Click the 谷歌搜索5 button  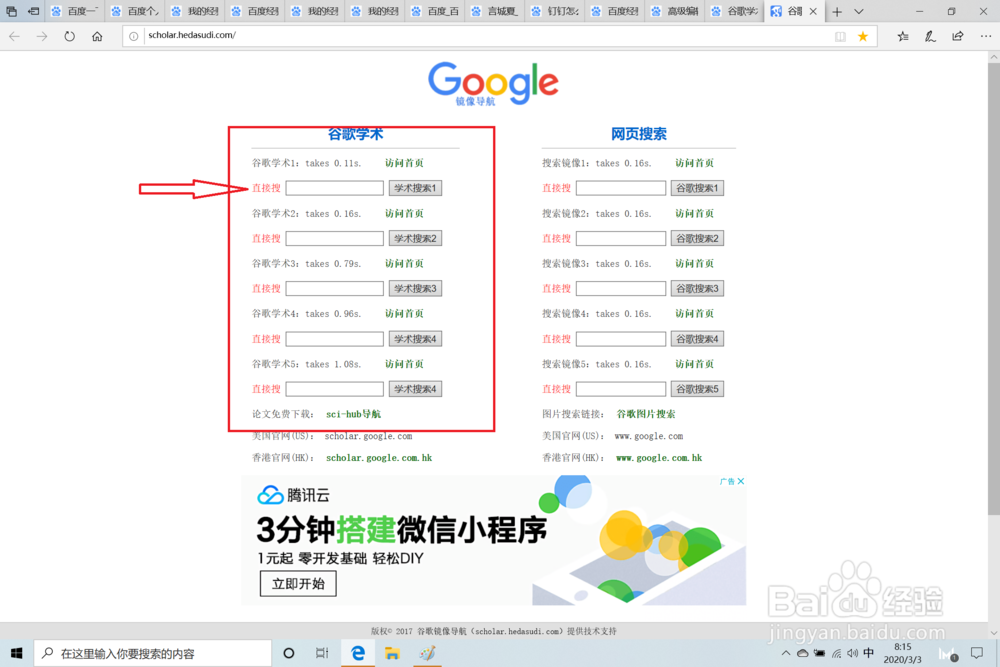tap(697, 389)
